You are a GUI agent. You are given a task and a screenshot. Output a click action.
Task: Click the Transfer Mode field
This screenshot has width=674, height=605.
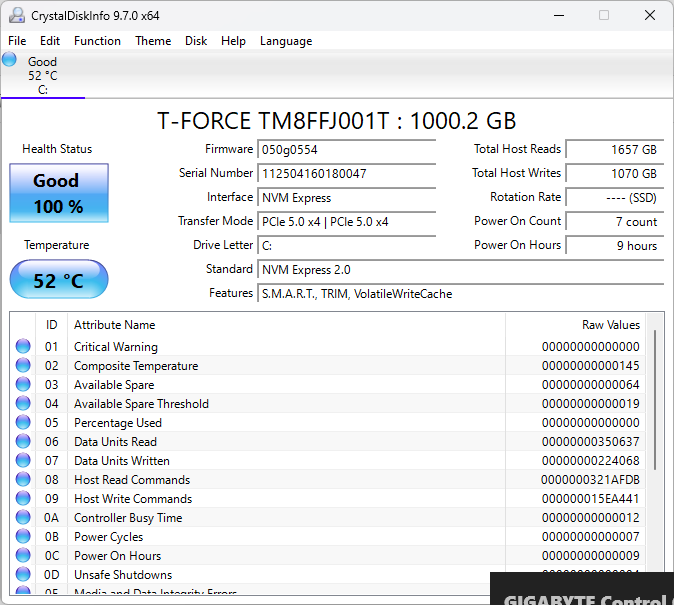(346, 222)
